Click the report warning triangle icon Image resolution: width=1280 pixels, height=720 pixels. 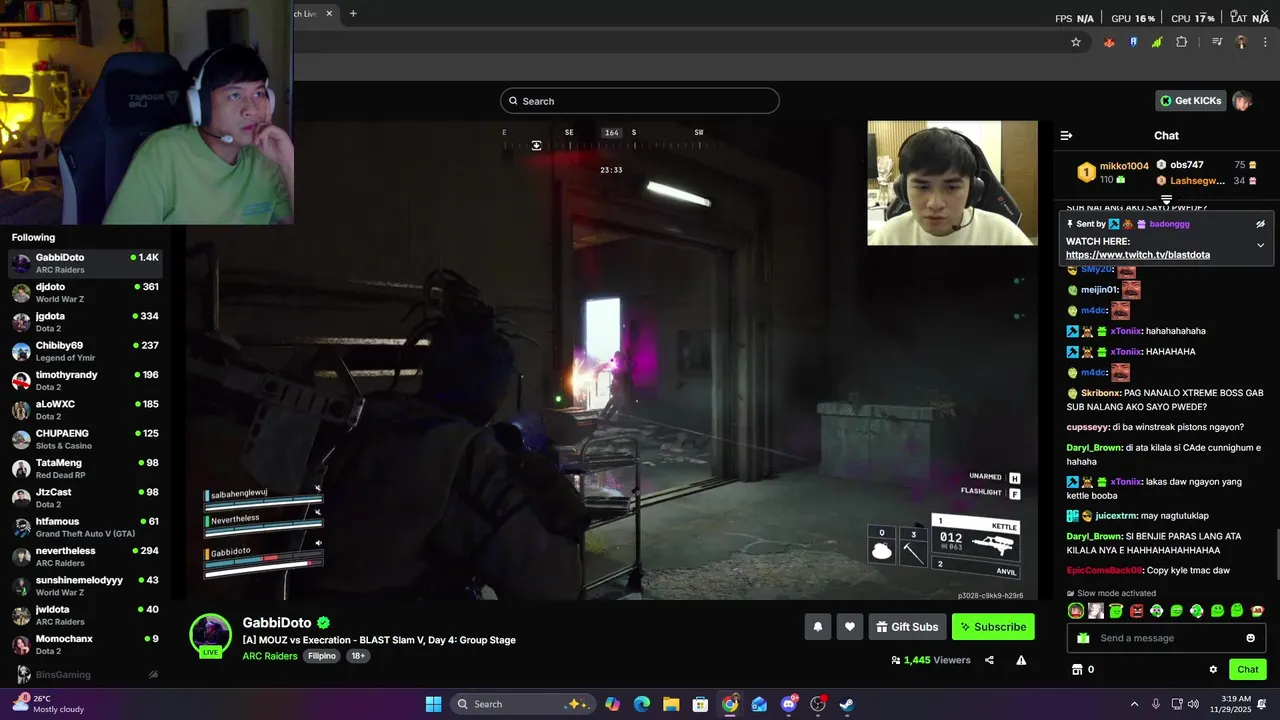(x=1021, y=660)
